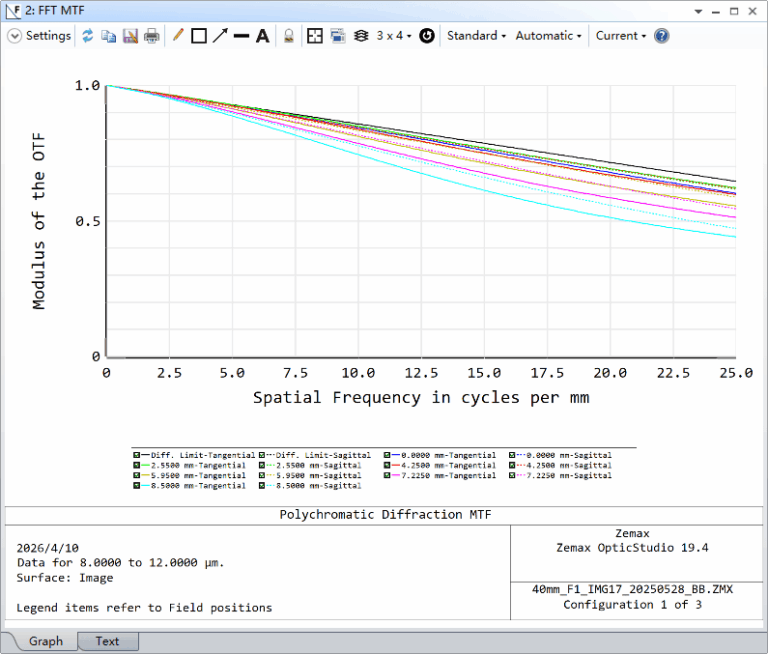The image size is (768, 654).
Task: Click the save image icon
Action: coord(130,36)
